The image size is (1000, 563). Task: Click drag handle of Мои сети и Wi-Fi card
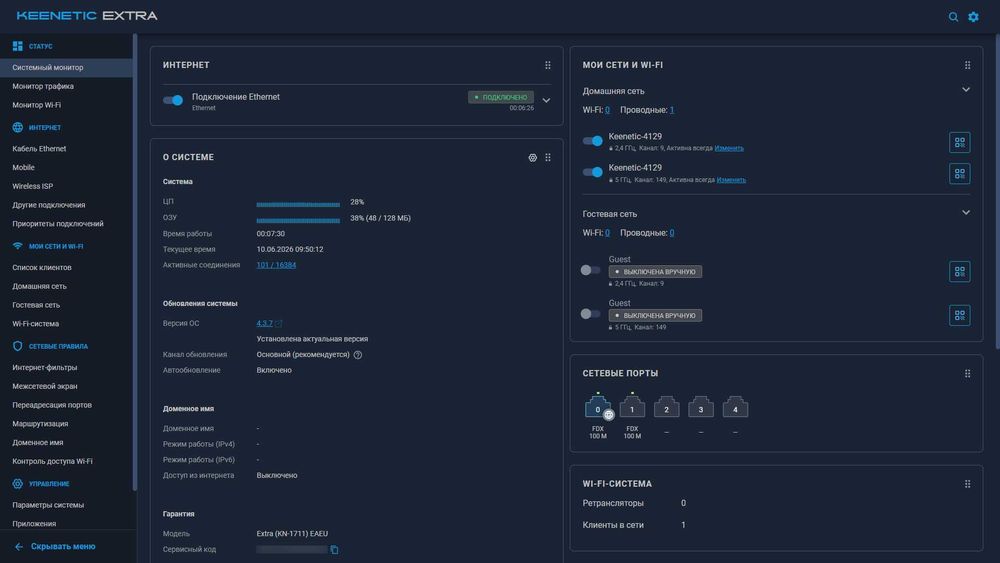point(967,65)
